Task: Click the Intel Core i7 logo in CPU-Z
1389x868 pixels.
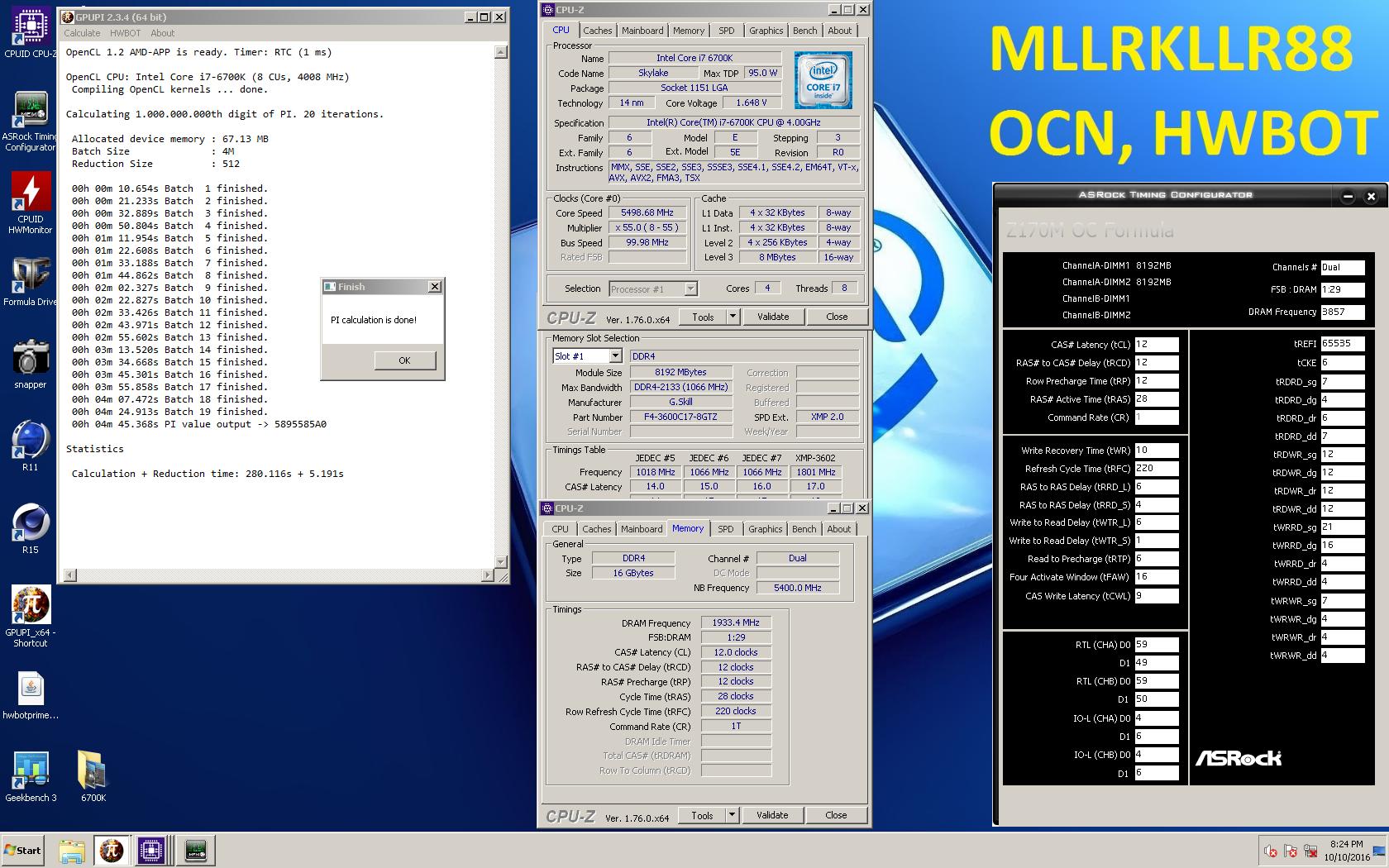Action: point(823,80)
